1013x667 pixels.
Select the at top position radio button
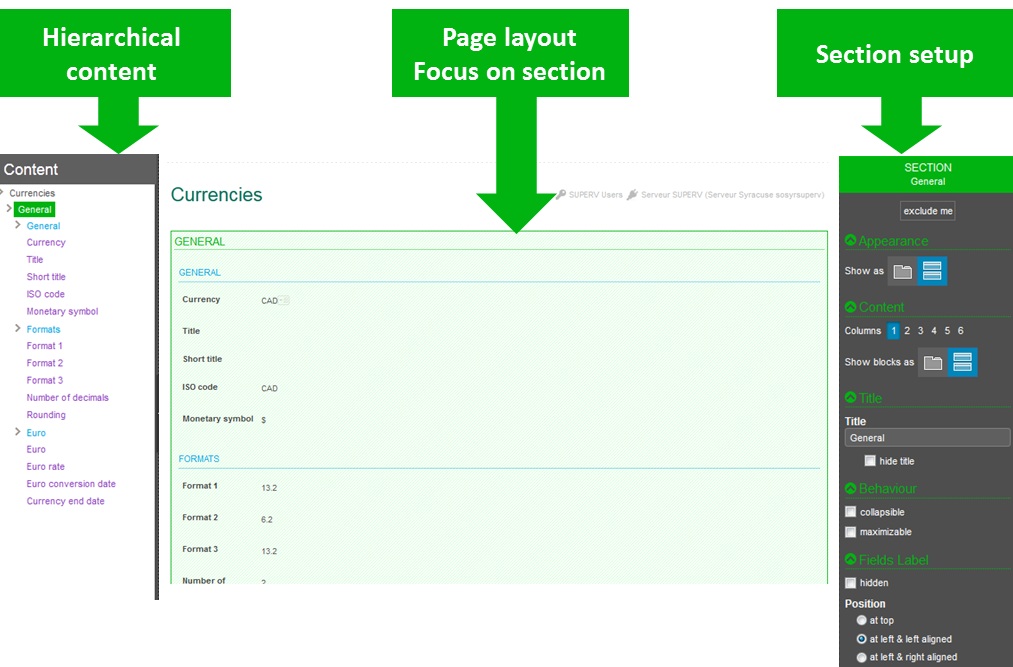point(861,620)
